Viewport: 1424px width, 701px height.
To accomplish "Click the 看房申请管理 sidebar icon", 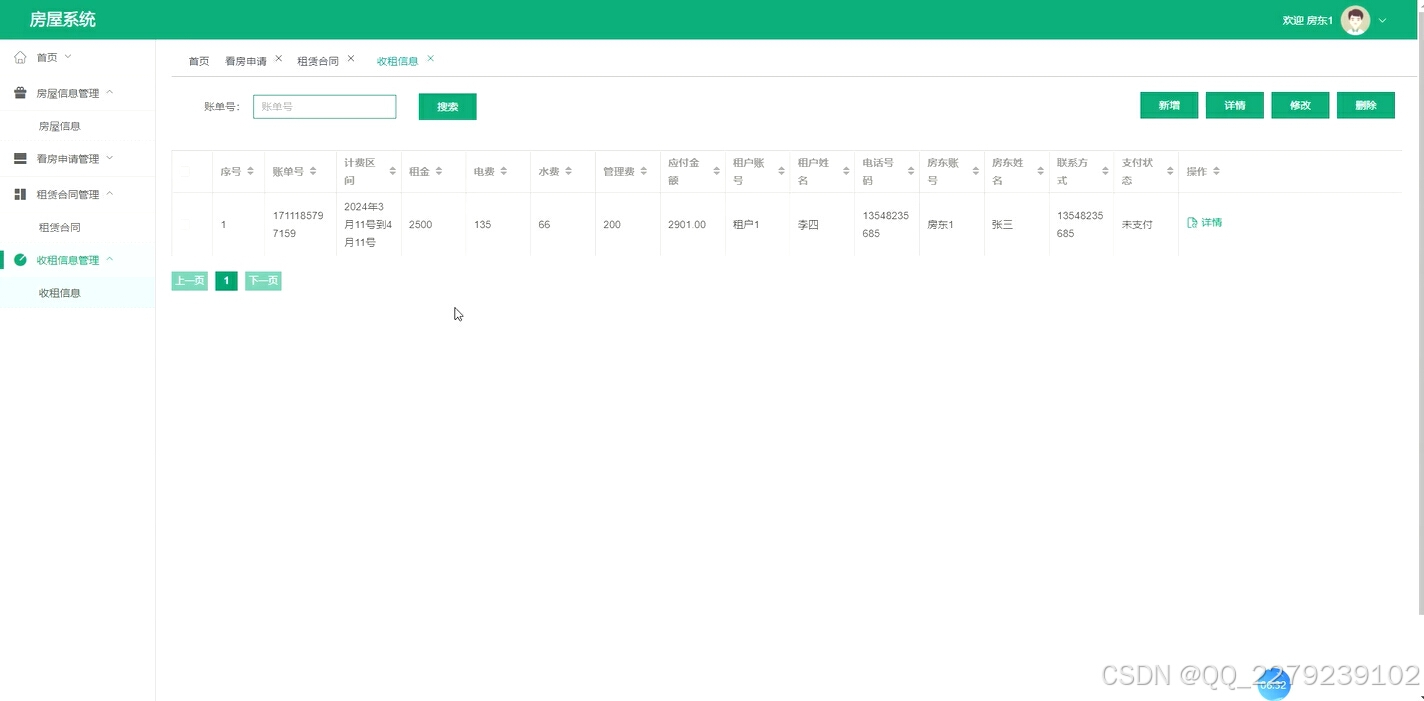I will tap(20, 158).
